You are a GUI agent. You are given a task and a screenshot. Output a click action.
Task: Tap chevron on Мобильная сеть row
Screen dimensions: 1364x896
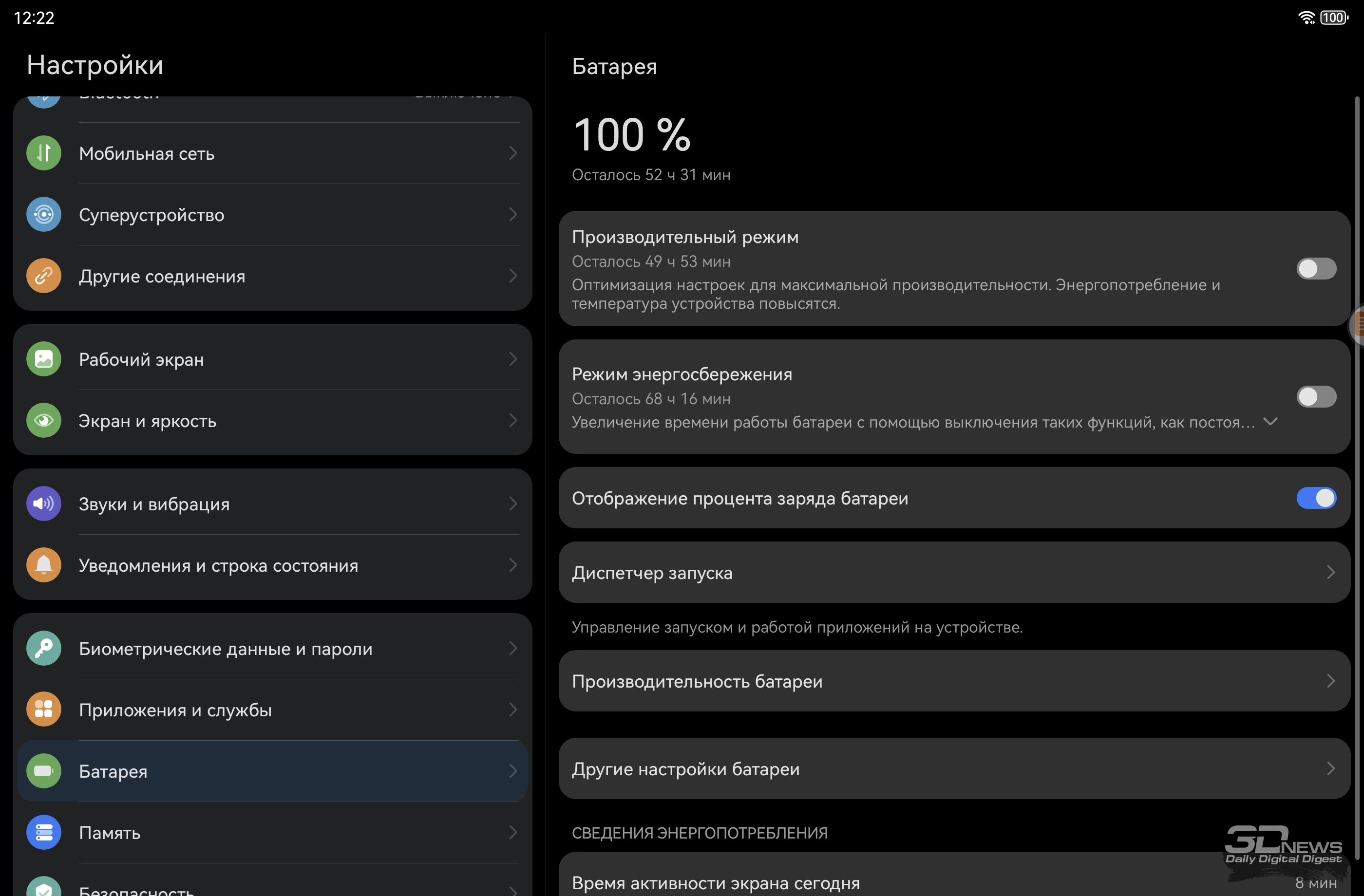point(512,153)
